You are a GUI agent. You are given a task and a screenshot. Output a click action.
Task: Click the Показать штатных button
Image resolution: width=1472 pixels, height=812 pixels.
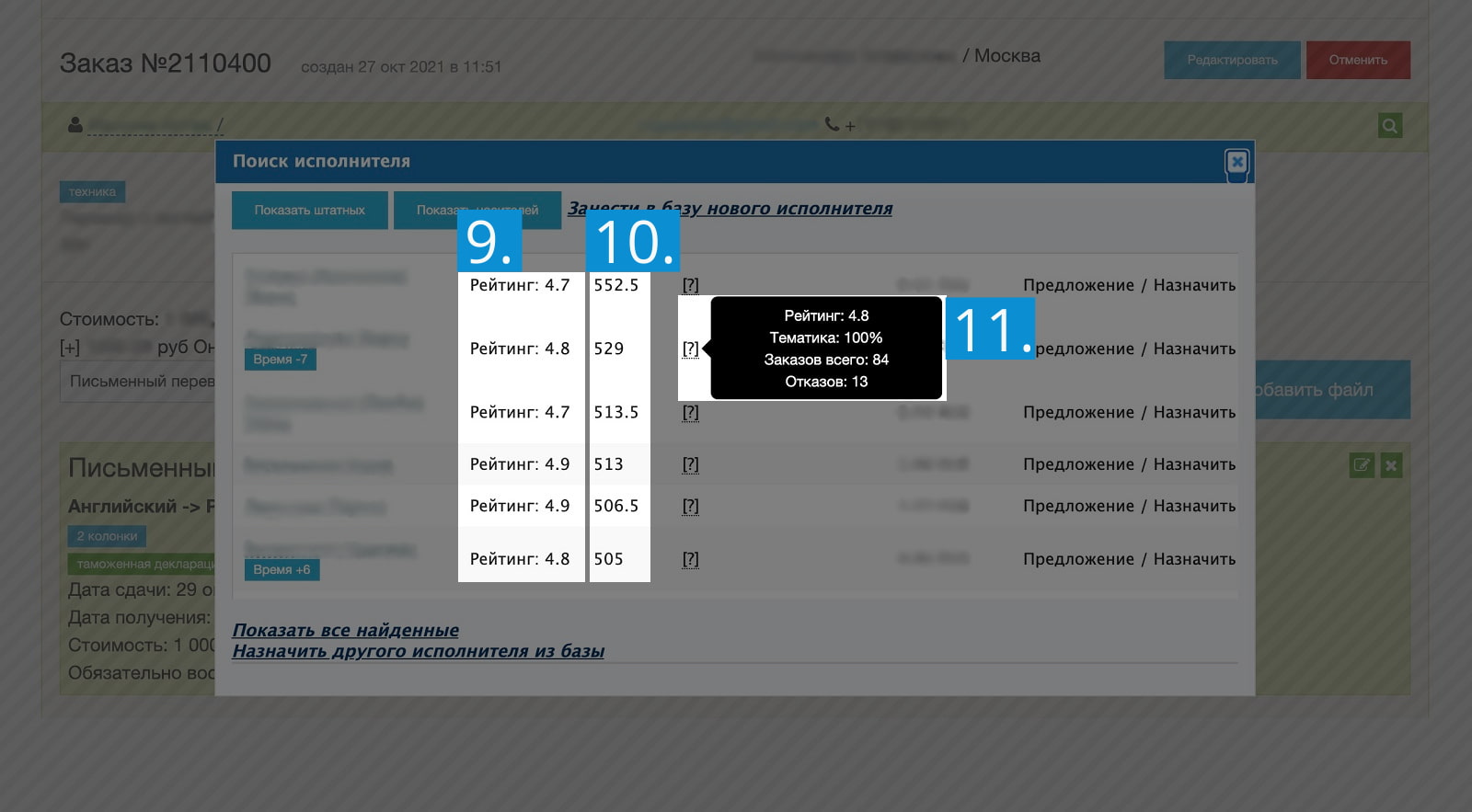point(310,211)
